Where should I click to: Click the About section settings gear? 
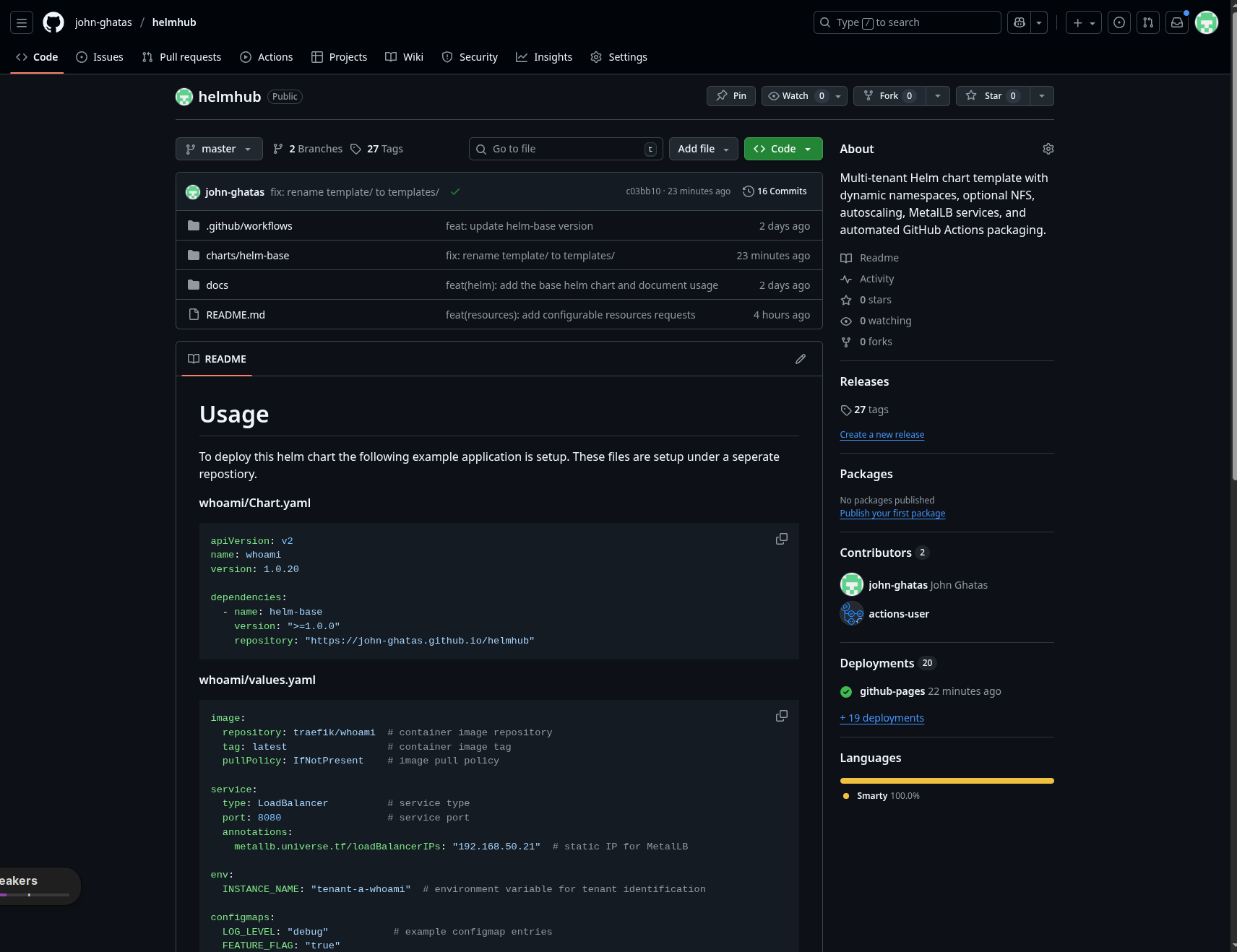tap(1048, 149)
